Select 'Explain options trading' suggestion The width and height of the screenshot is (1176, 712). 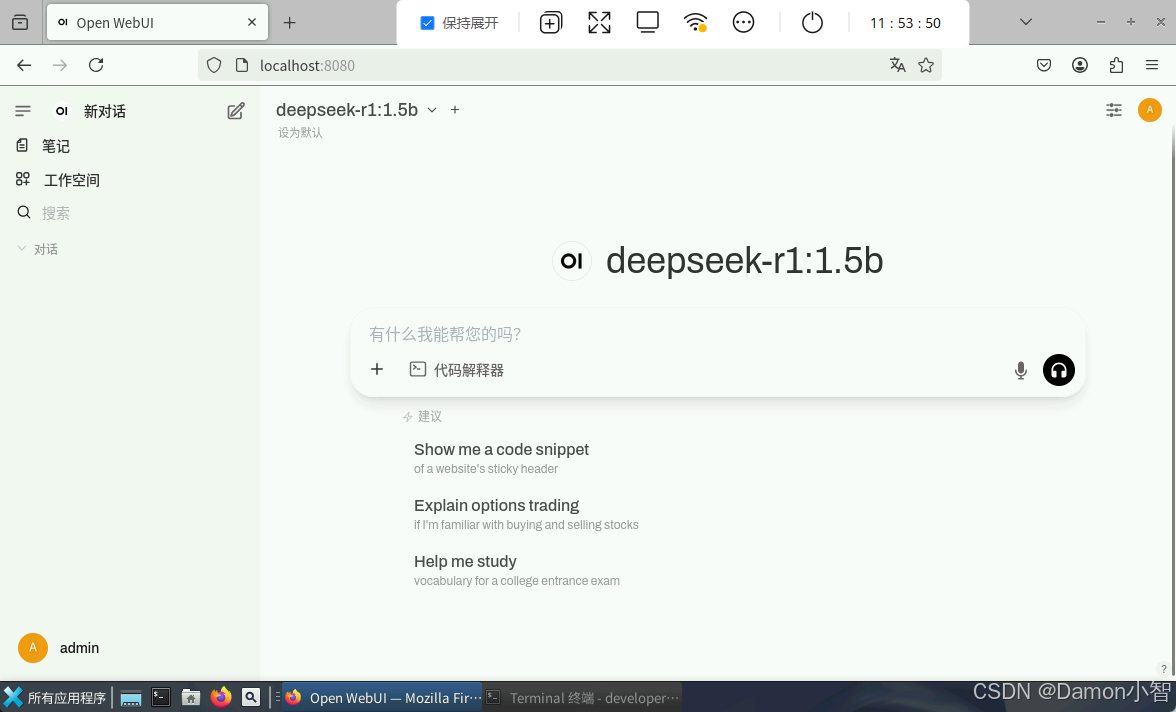click(526, 514)
